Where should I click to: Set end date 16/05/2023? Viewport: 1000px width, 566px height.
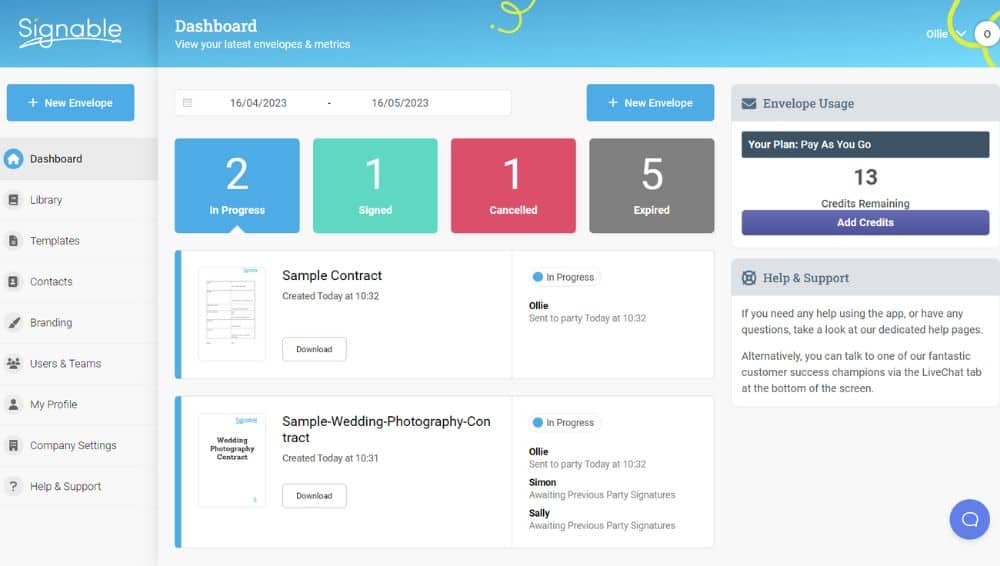coord(400,103)
